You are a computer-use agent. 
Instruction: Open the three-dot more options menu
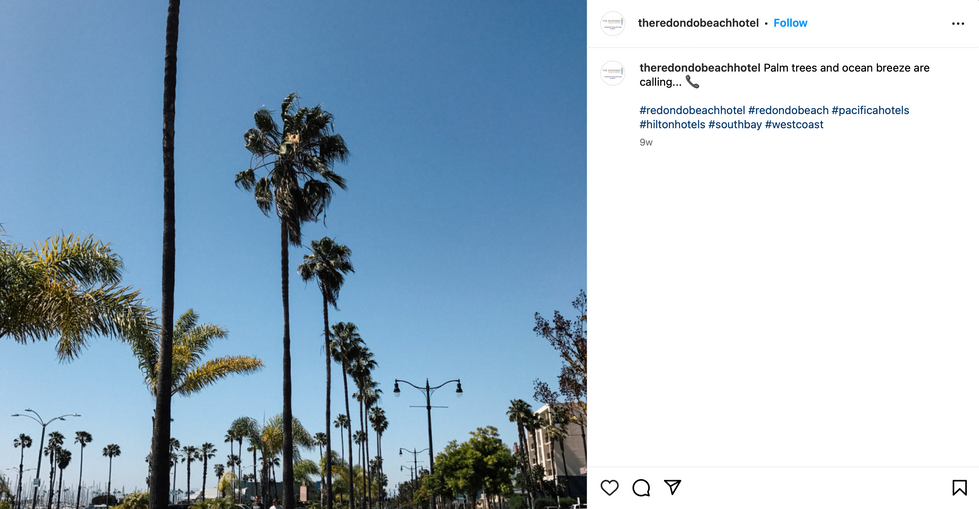tap(958, 24)
